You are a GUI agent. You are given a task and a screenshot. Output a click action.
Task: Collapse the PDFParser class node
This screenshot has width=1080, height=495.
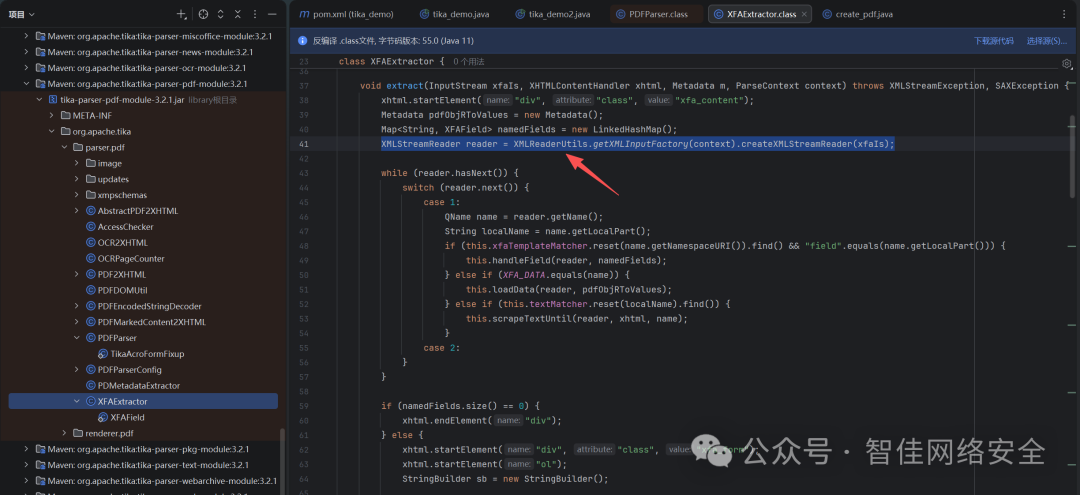point(76,338)
